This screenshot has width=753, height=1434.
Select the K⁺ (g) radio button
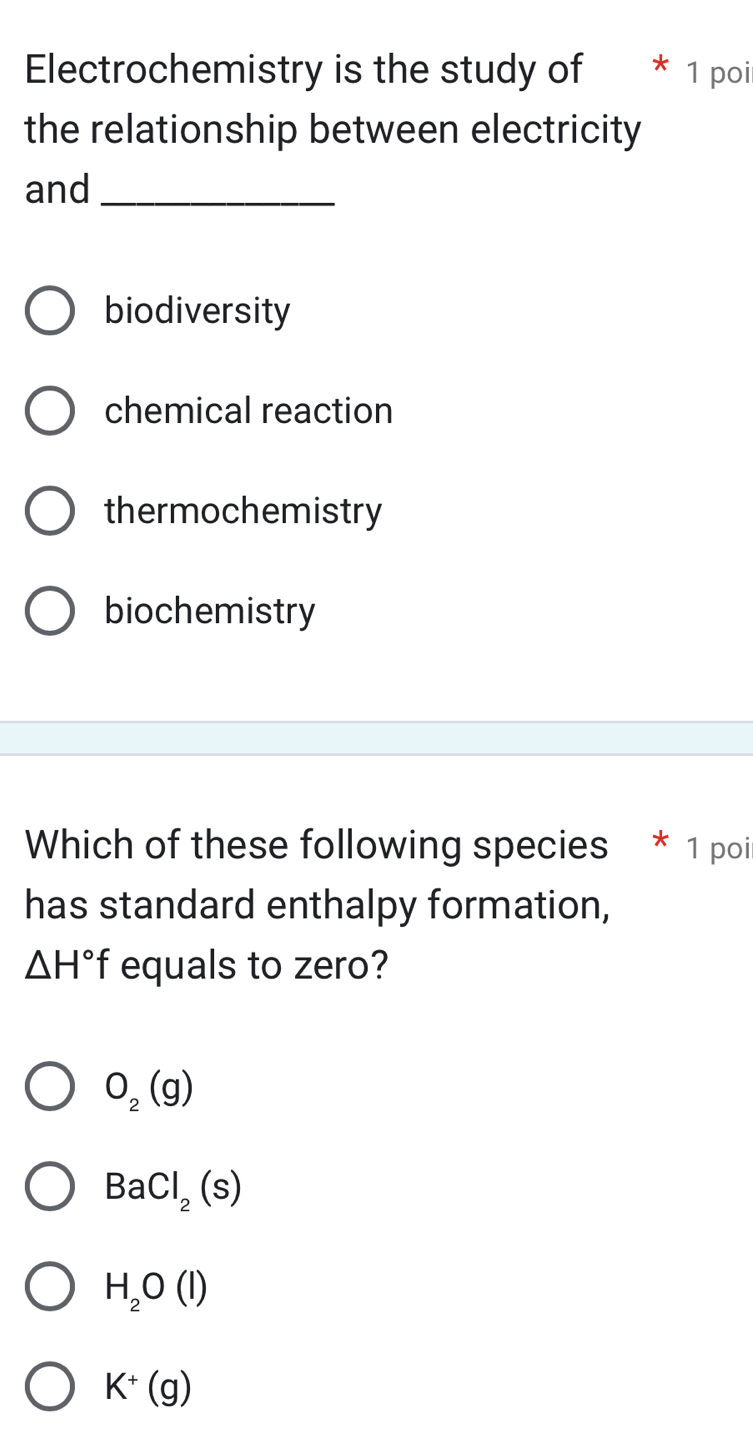coord(49,1387)
